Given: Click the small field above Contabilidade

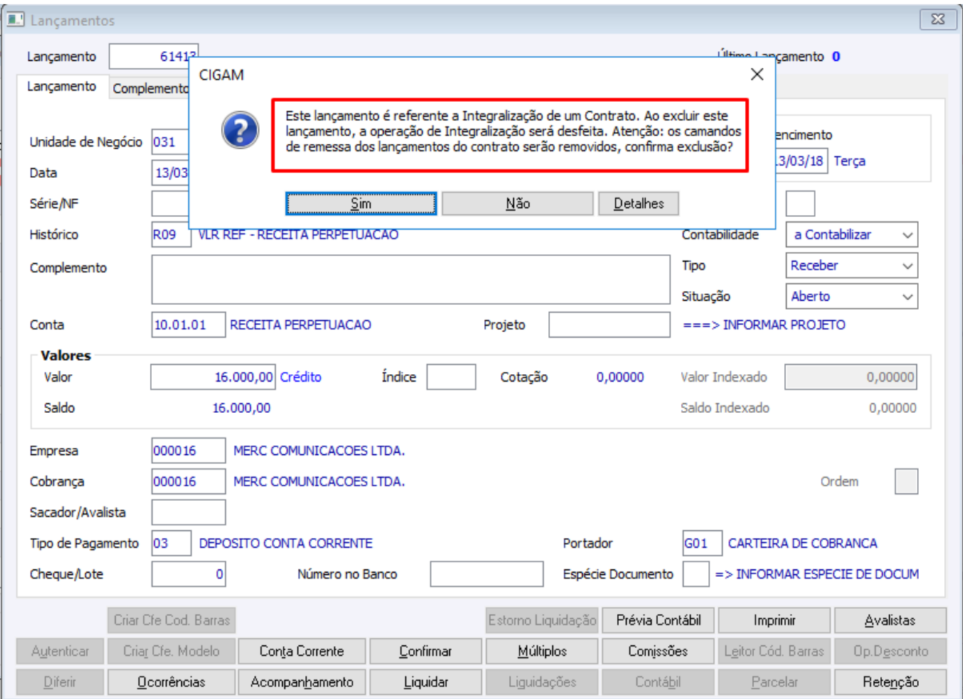Looking at the screenshot, I should pyautogui.click(x=800, y=203).
